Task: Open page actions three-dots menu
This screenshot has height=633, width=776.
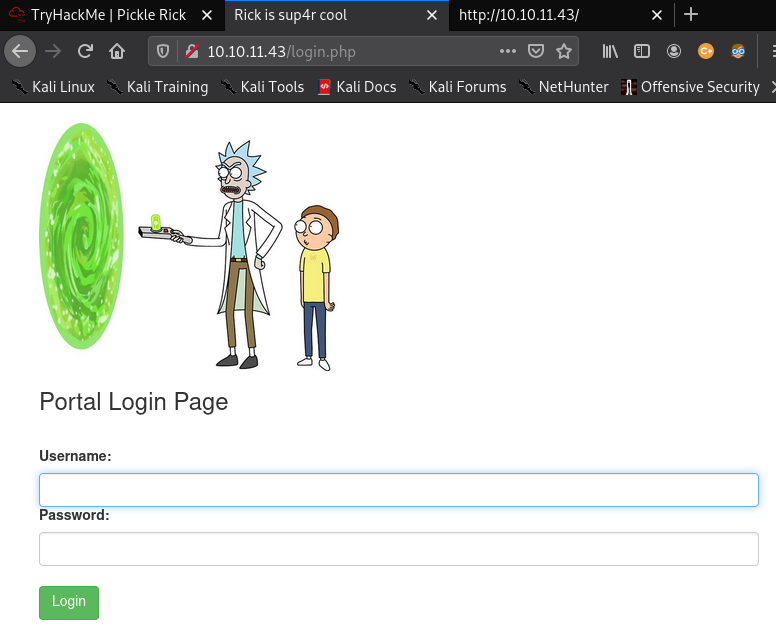Action: click(x=508, y=51)
